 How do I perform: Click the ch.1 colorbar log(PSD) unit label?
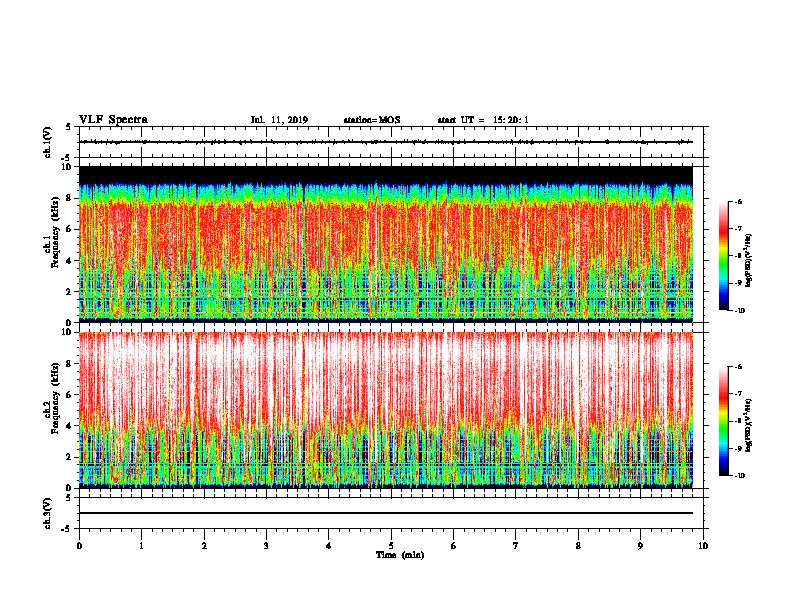pos(749,261)
